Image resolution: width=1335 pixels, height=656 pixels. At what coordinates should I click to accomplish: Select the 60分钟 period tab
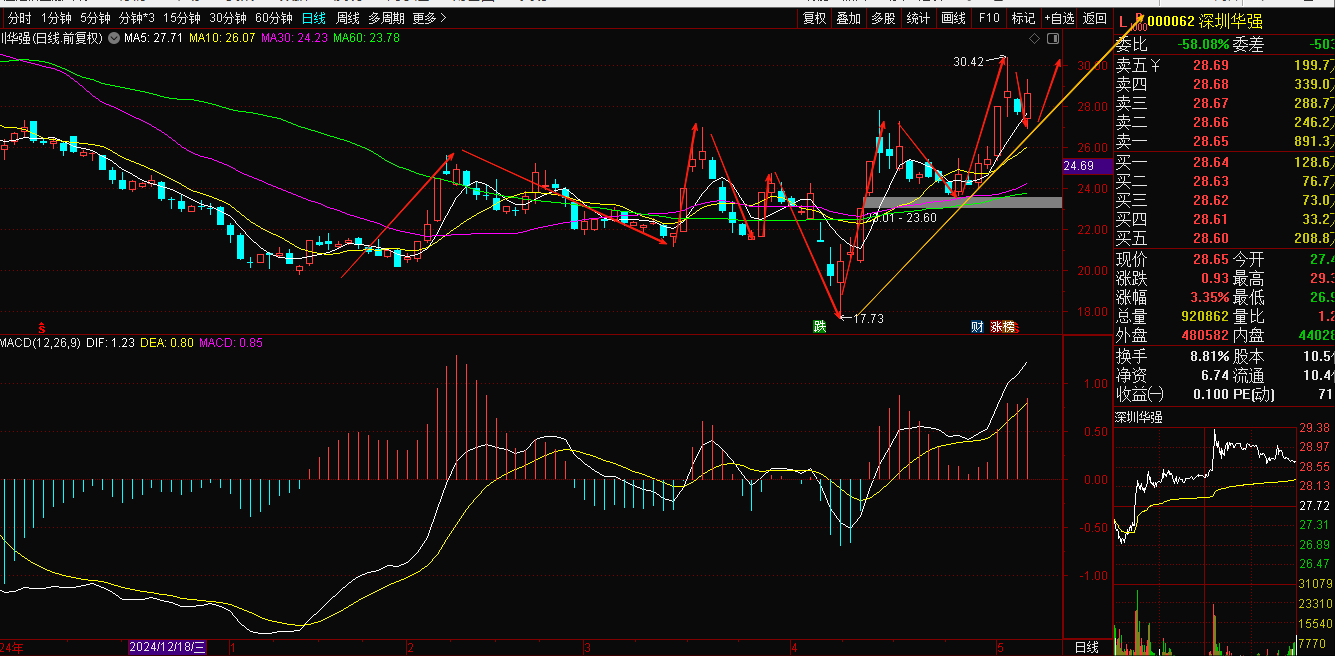(x=274, y=18)
